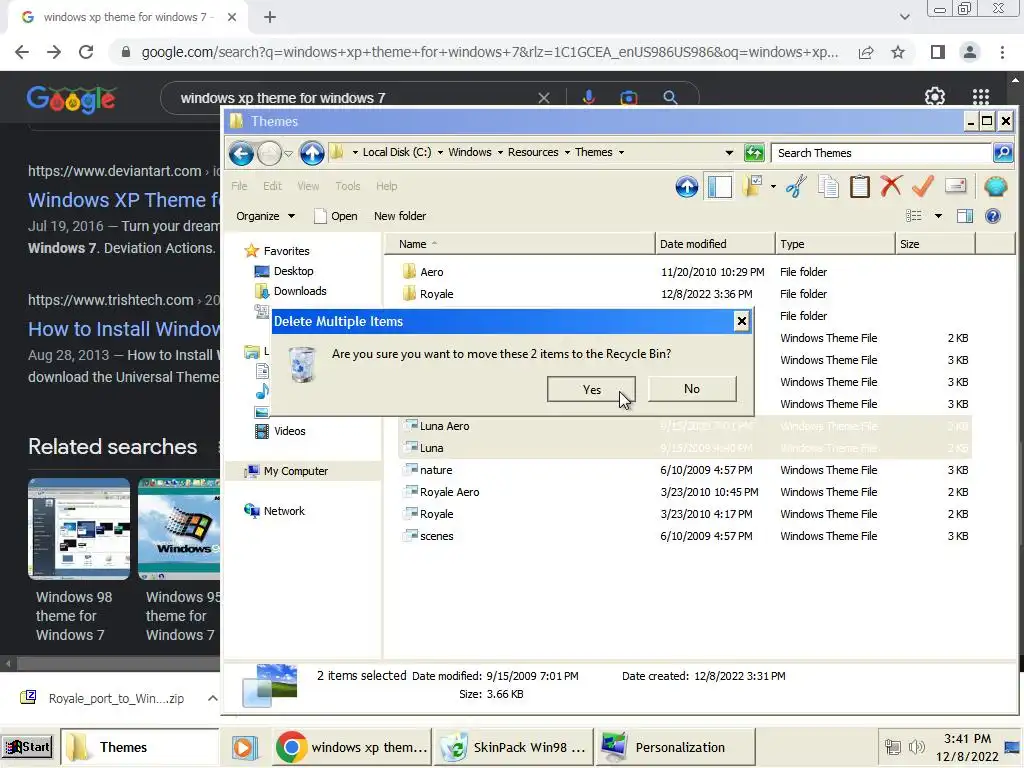Click the Open command button
Image resolution: width=1024 pixels, height=768 pixels.
coord(336,216)
